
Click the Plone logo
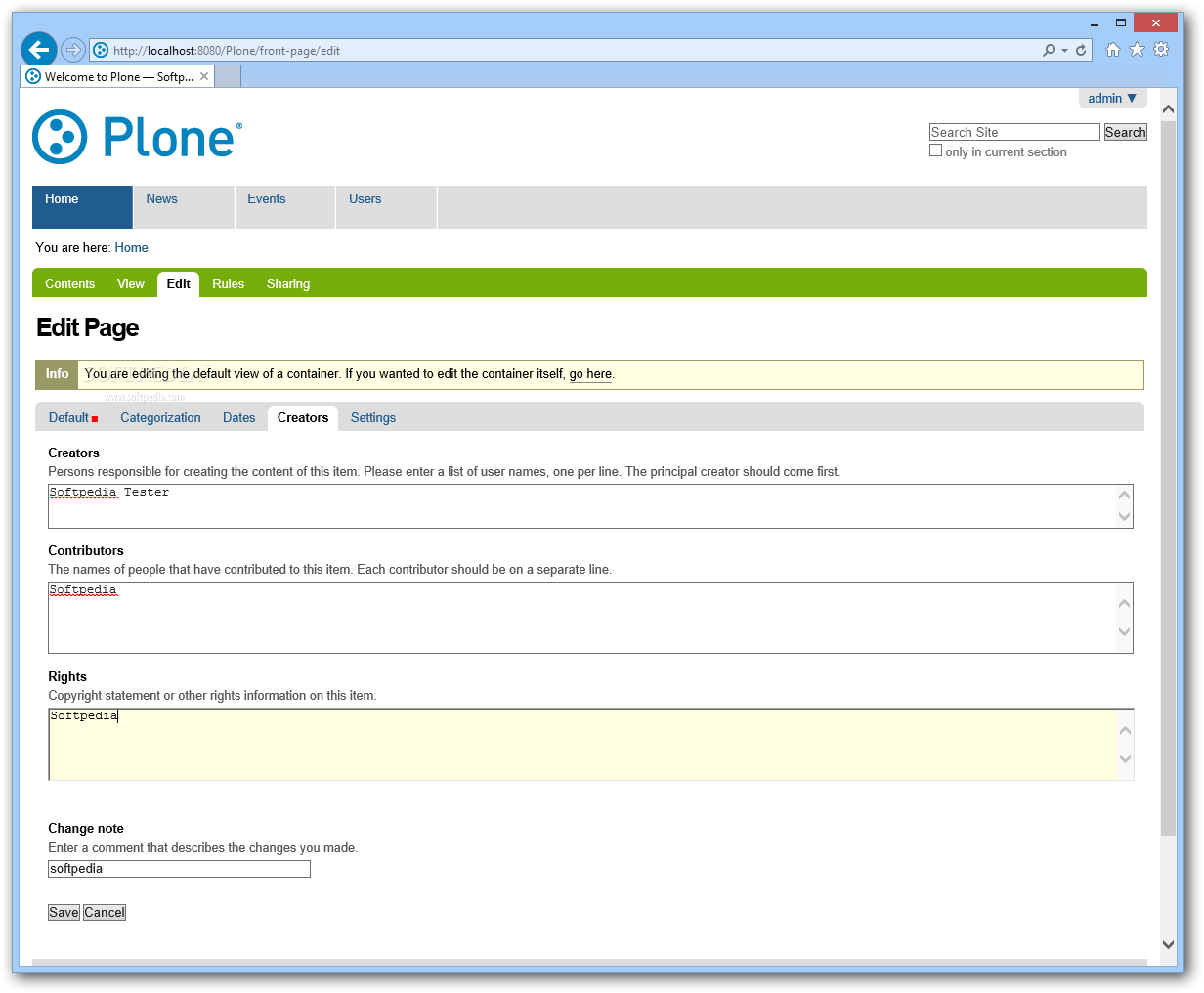(x=137, y=137)
